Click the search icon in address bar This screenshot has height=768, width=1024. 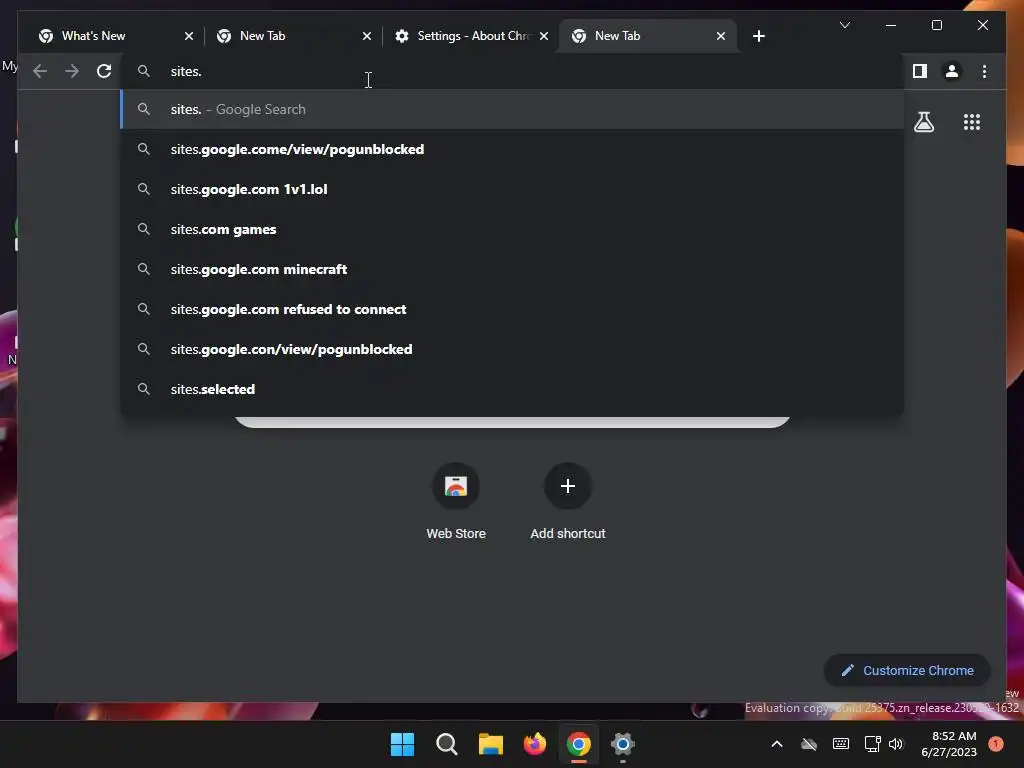(144, 71)
